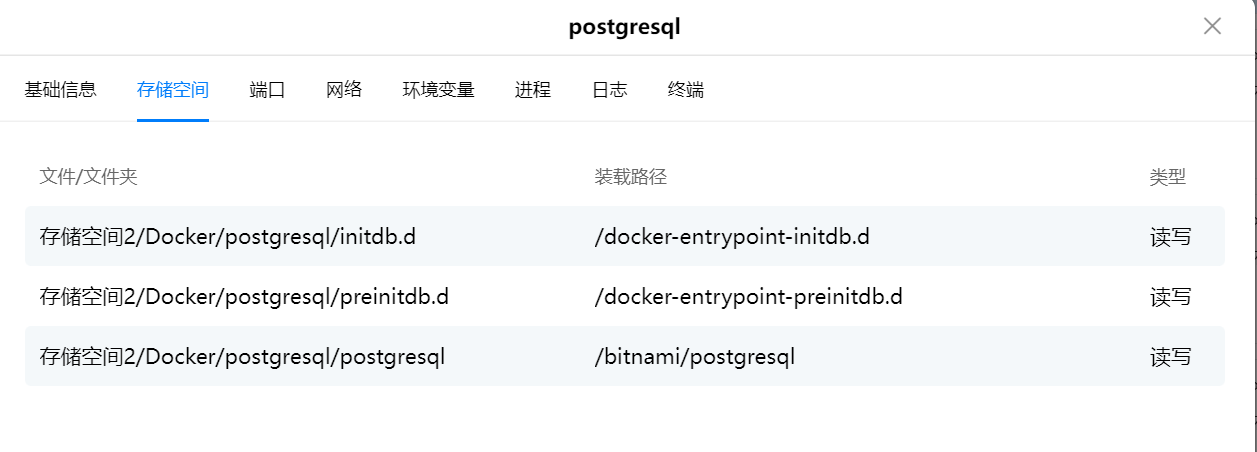1257x452 pixels.
Task: View the 日志 tab
Action: 610,89
